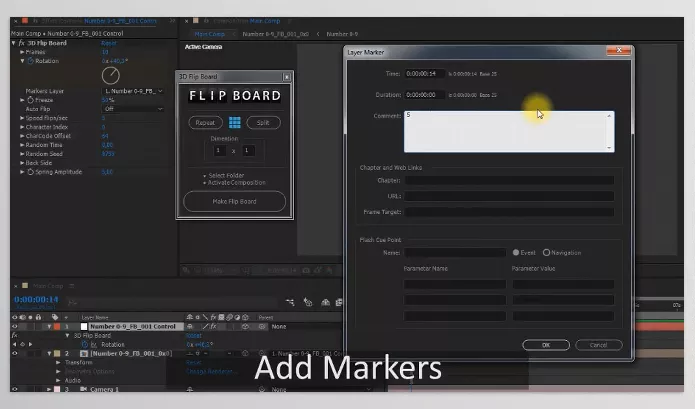Click the first Dimension input field
Image resolution: width=695 pixels, height=409 pixels.
point(219,151)
